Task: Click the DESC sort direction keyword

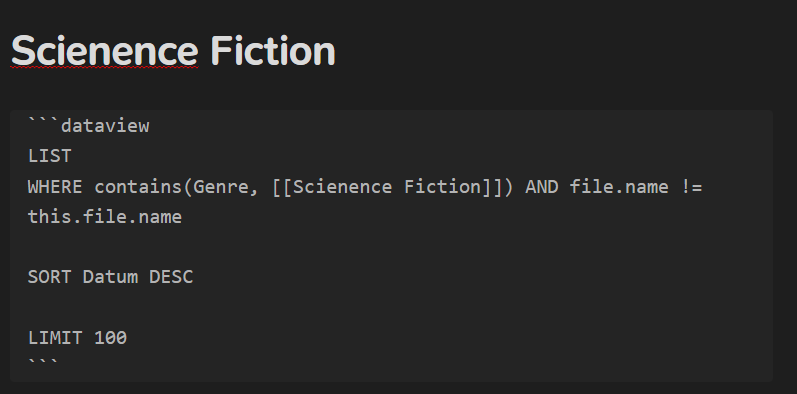Action: [x=171, y=277]
